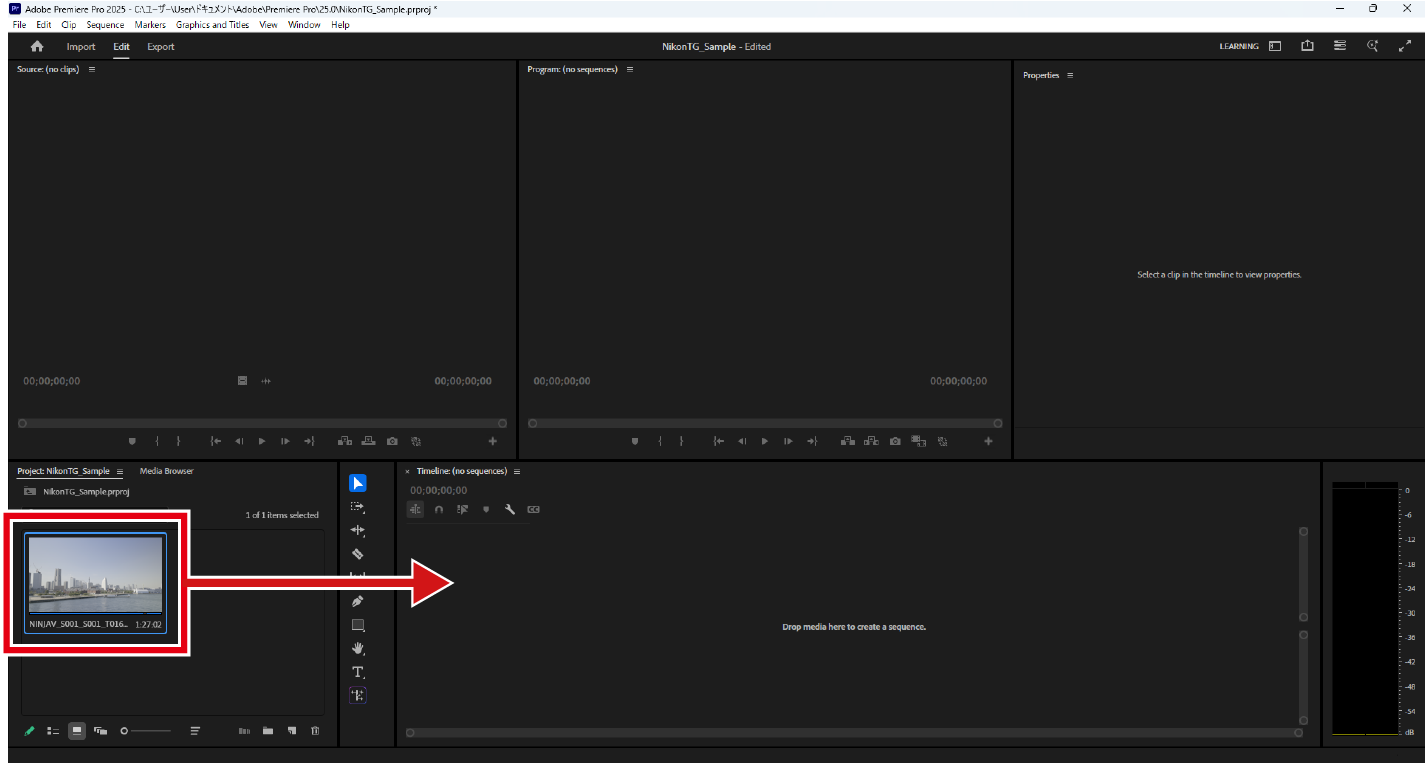Image resolution: width=1425 pixels, height=763 pixels.
Task: Open the Timeline panel menu
Action: 517,471
